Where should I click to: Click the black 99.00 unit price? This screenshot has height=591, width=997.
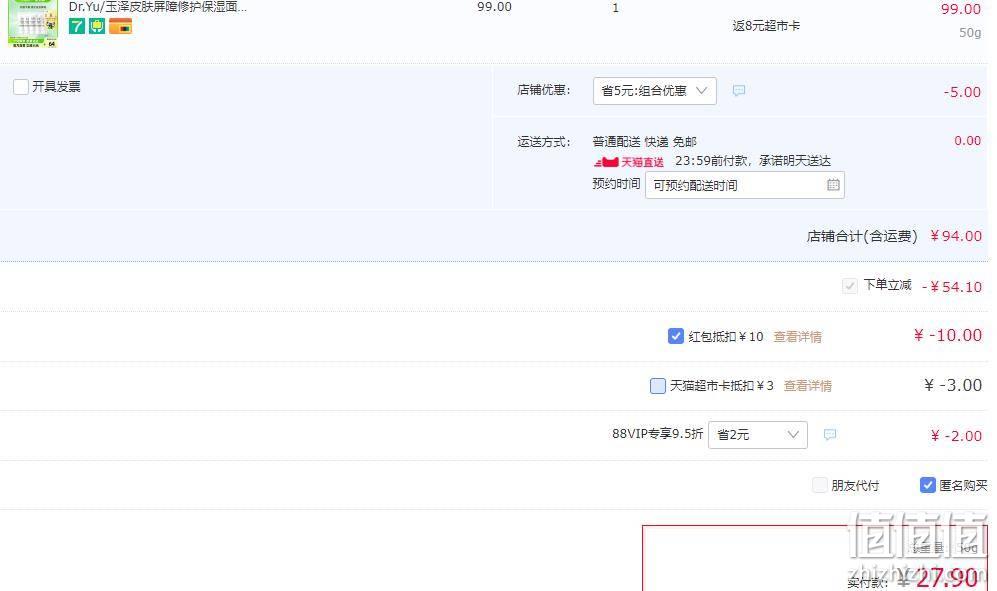494,7
